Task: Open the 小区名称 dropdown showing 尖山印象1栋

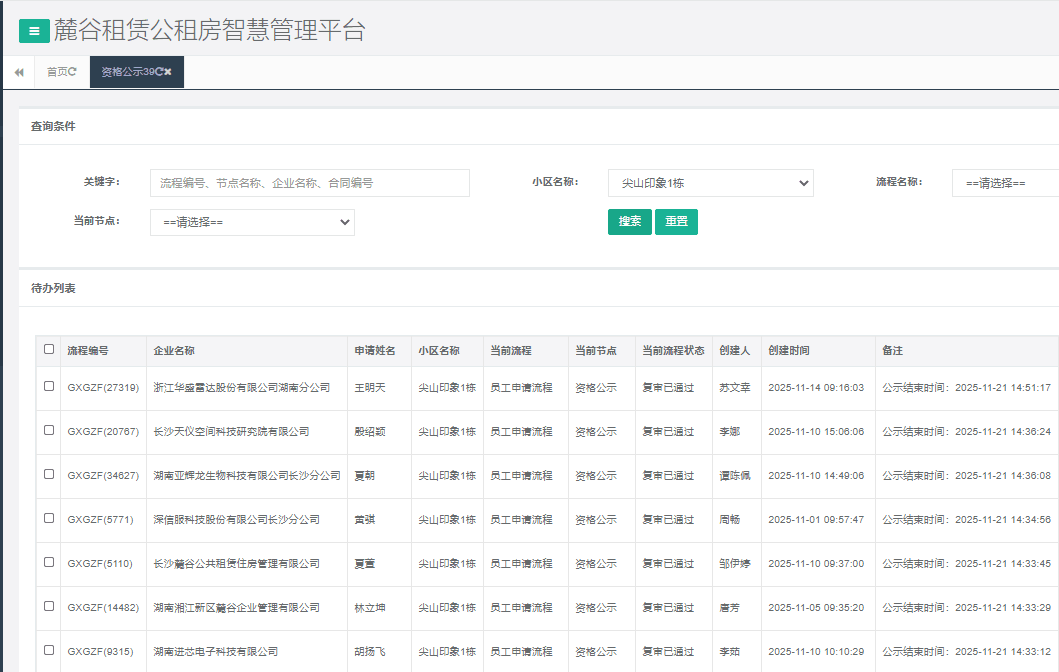Action: tap(710, 183)
